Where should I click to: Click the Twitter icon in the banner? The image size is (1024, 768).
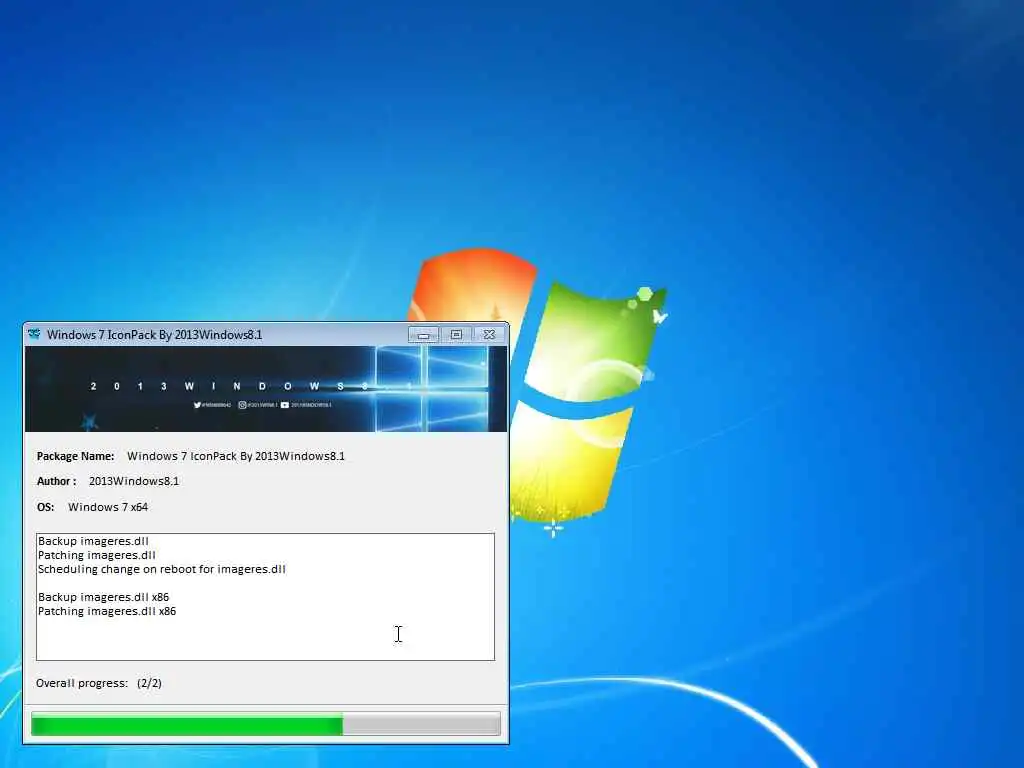(x=197, y=405)
